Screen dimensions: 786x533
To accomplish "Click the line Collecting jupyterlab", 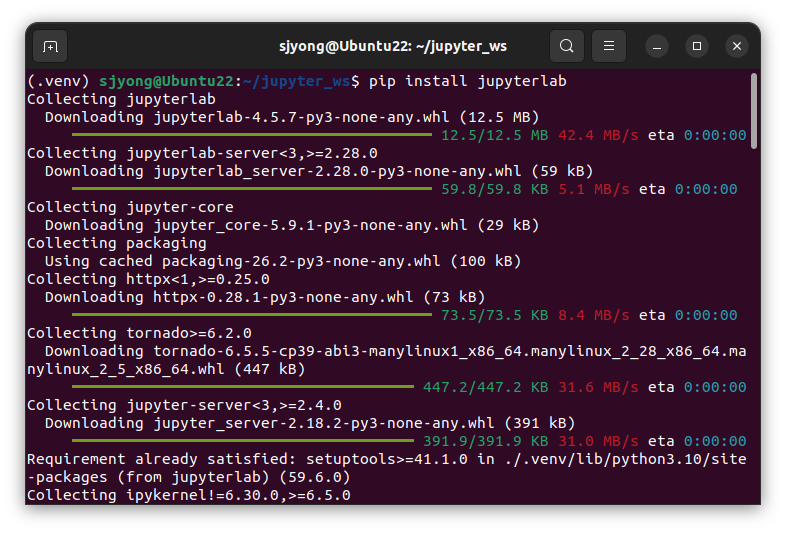I will tap(121, 99).
